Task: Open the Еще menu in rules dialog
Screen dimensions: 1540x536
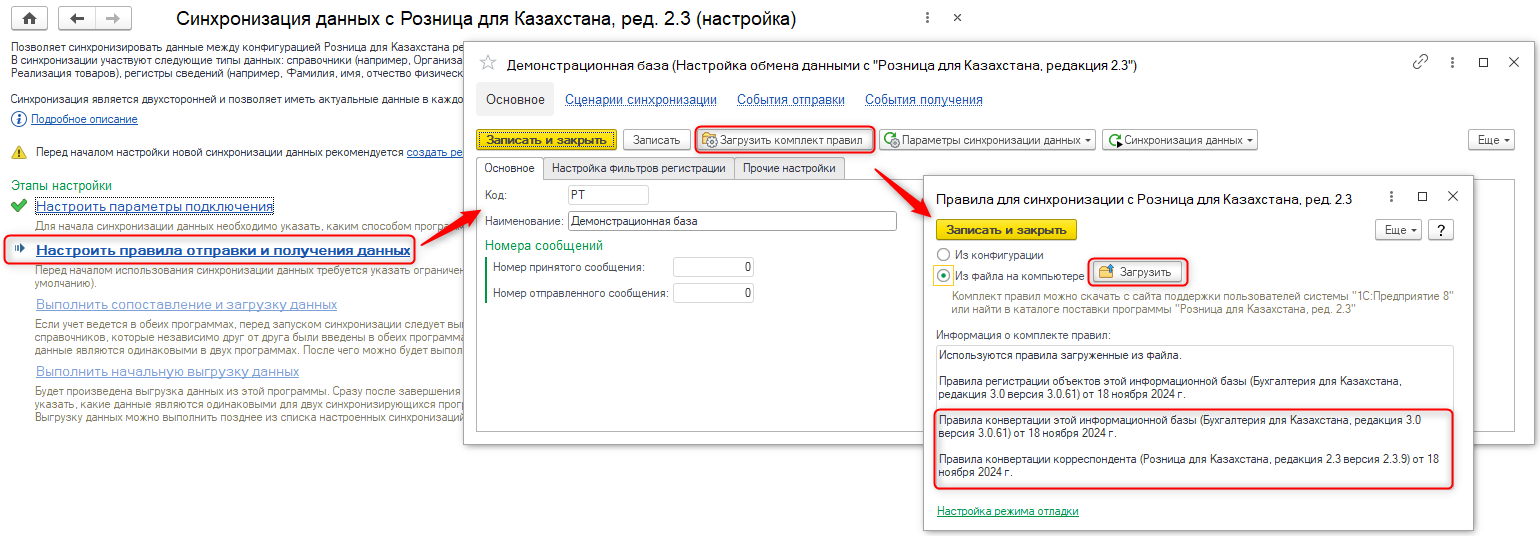Action: click(x=1399, y=230)
